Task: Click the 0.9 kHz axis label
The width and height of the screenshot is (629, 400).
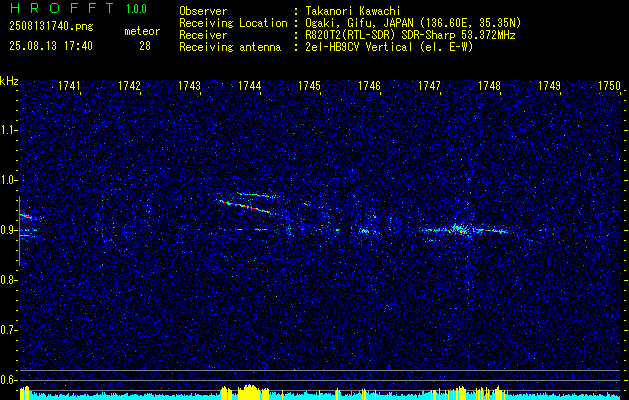Action: [x=8, y=230]
